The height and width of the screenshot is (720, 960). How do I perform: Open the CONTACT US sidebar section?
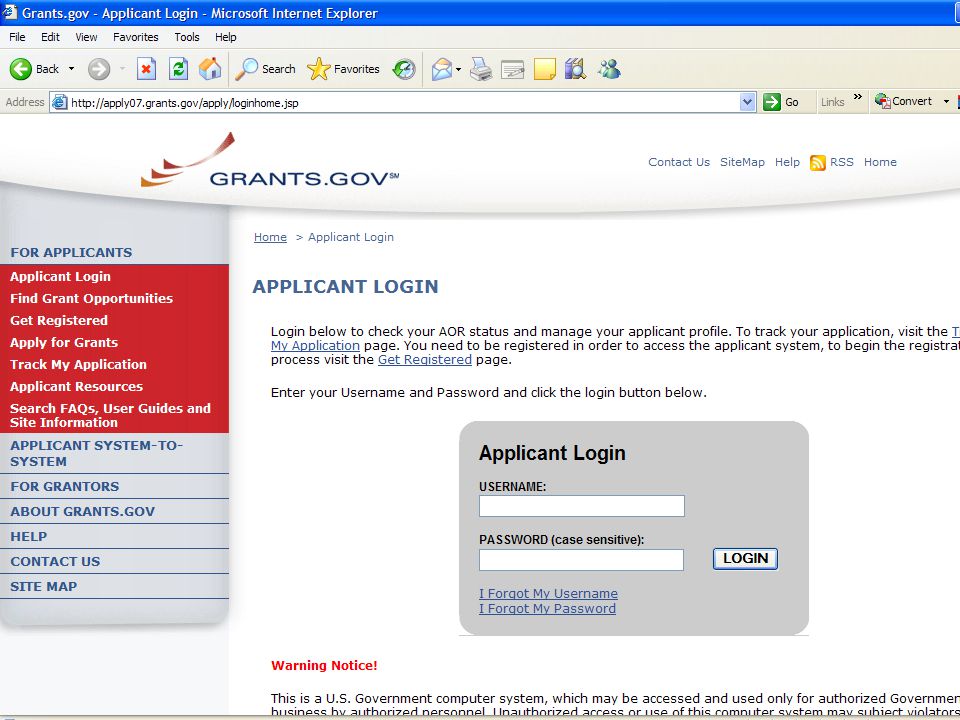tap(55, 562)
